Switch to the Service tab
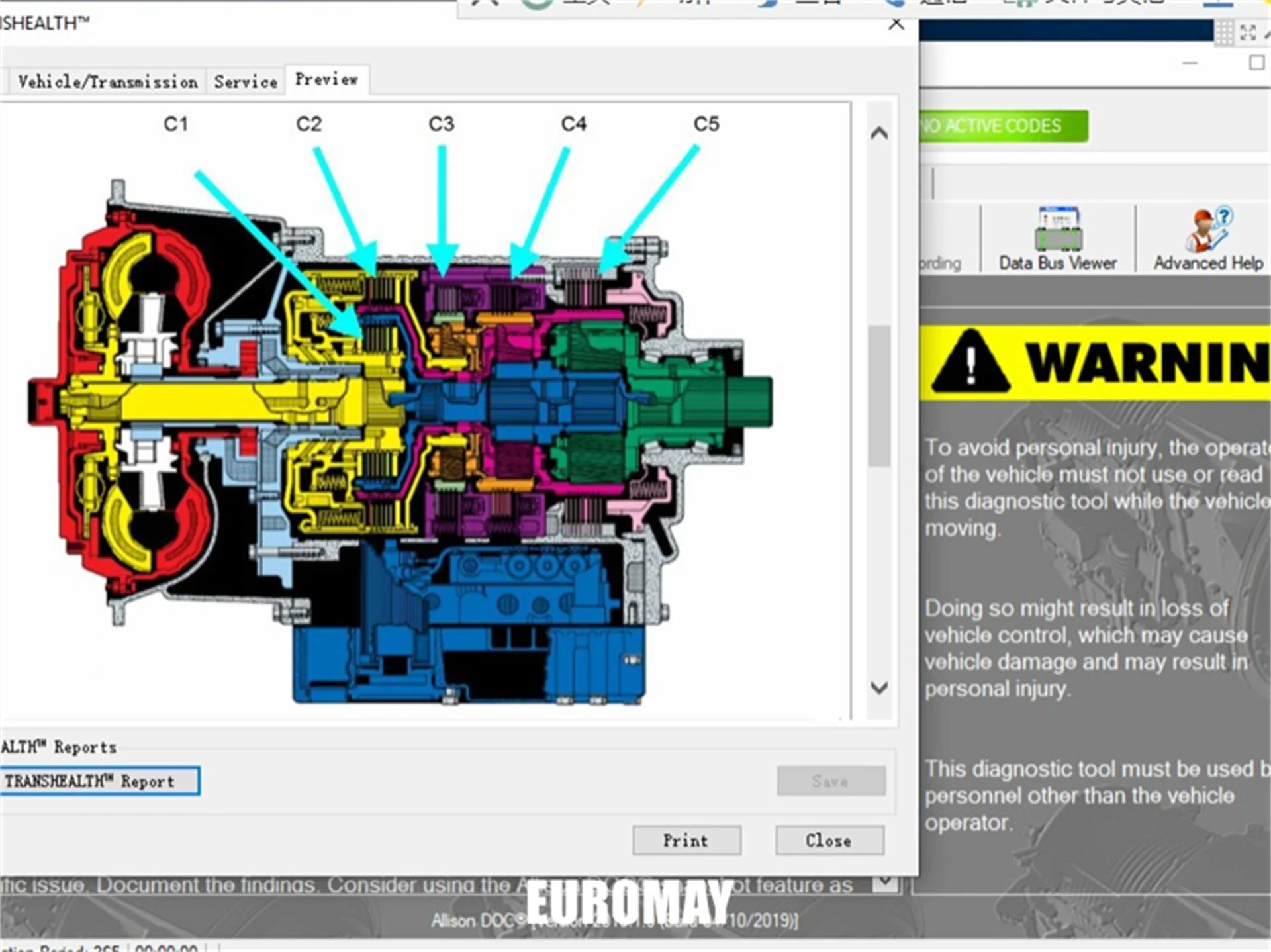Screen dimensions: 1271x952 (x=246, y=82)
